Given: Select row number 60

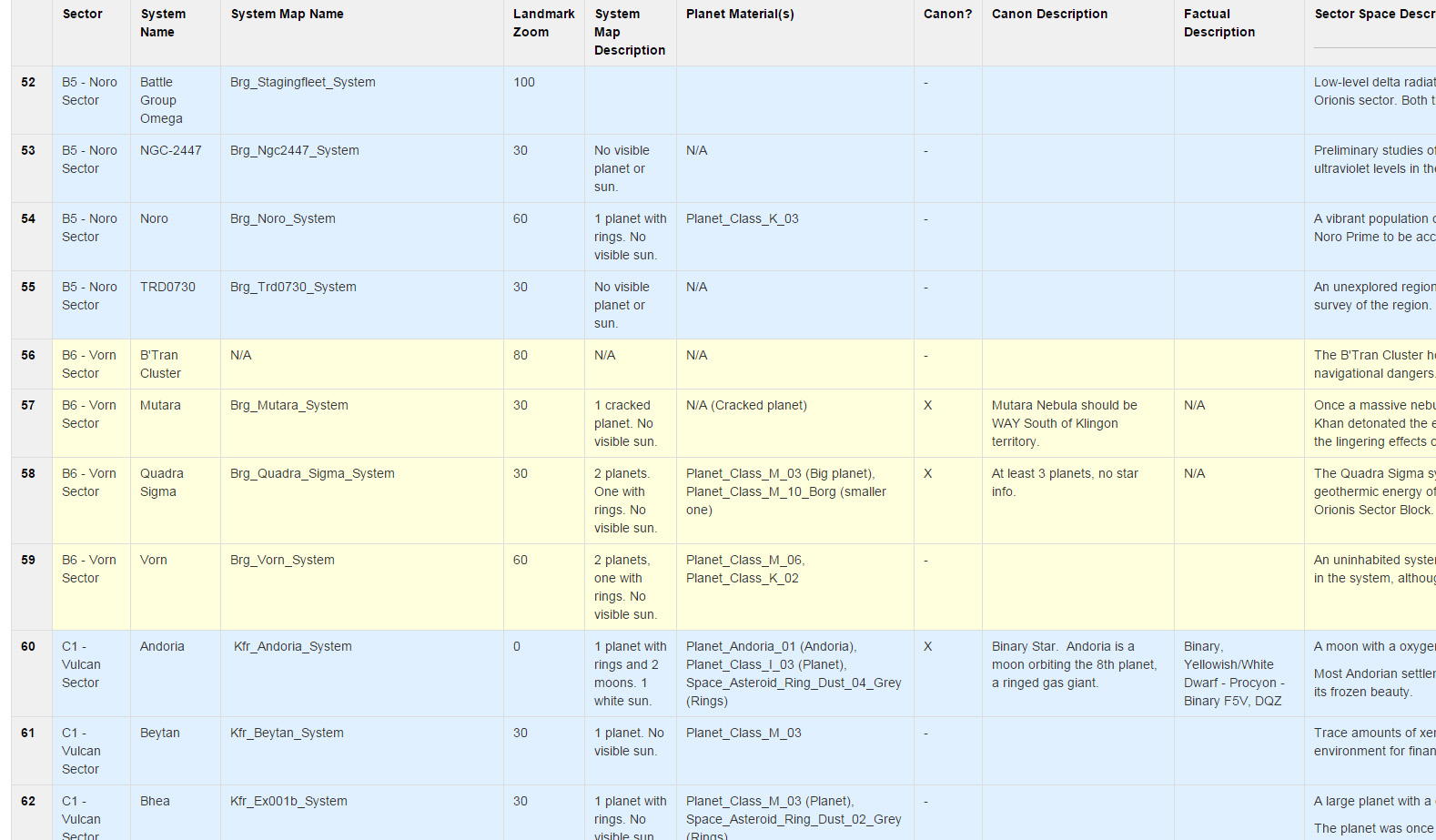Looking at the screenshot, I should (32, 673).
